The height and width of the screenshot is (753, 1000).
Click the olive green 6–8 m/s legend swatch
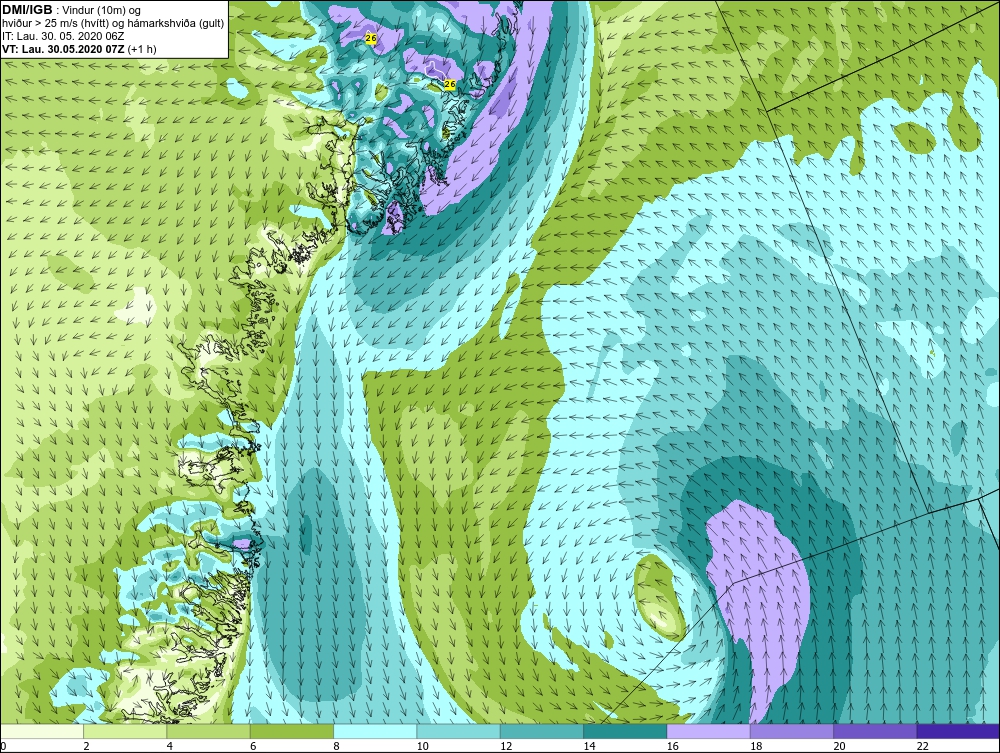[x=292, y=731]
